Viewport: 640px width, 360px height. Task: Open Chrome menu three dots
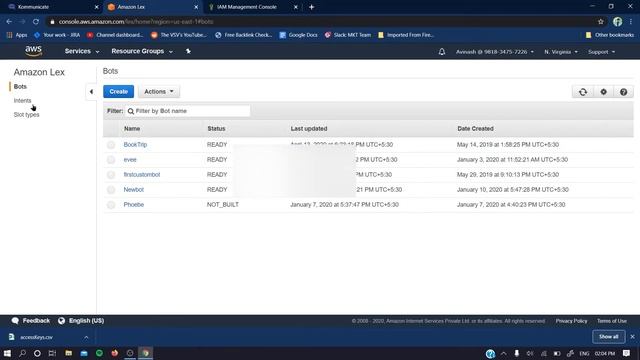tap(631, 22)
